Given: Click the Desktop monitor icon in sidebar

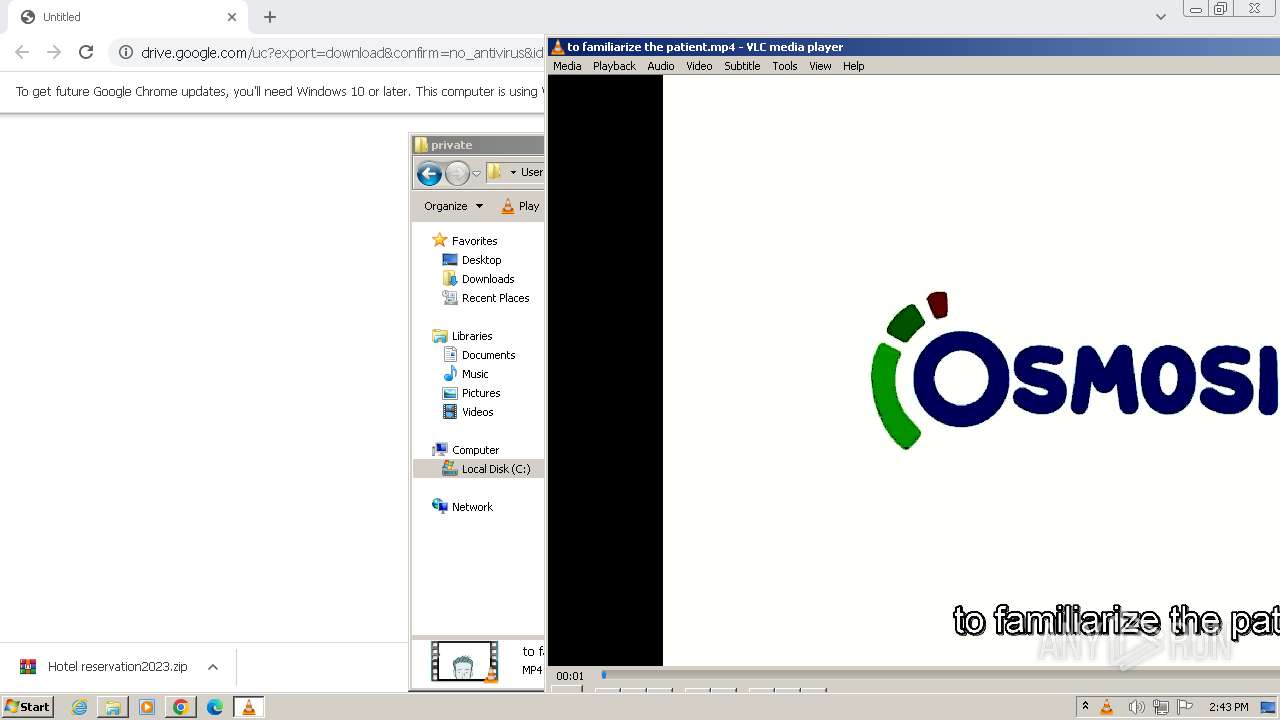Looking at the screenshot, I should tap(450, 260).
